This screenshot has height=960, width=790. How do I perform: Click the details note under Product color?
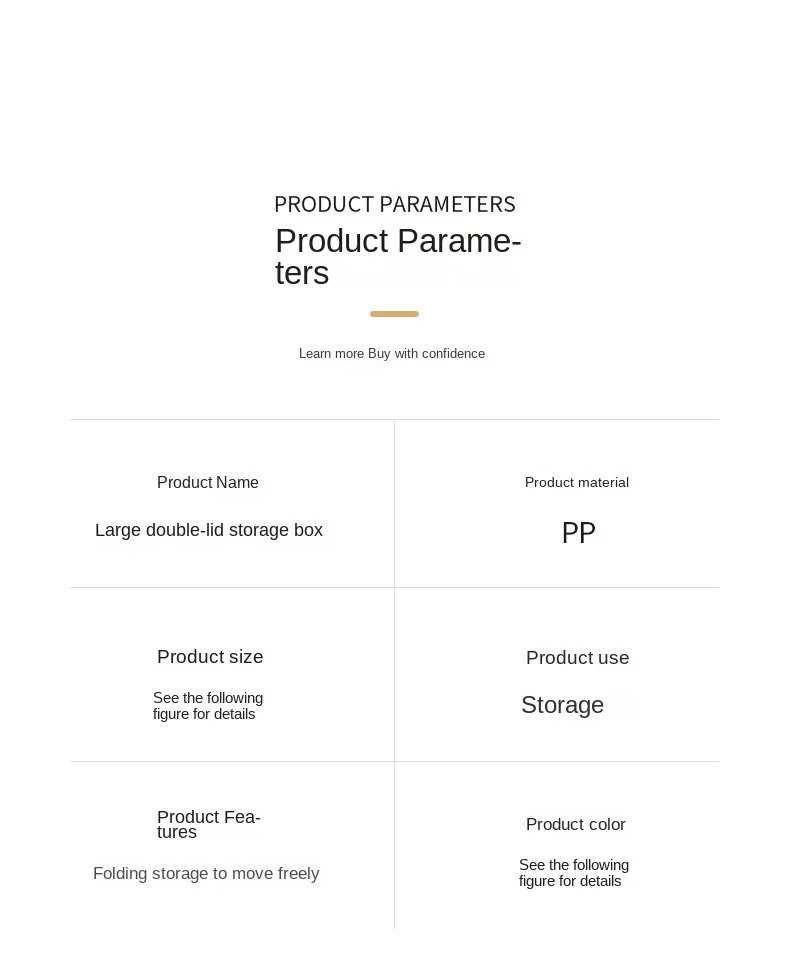coord(574,873)
